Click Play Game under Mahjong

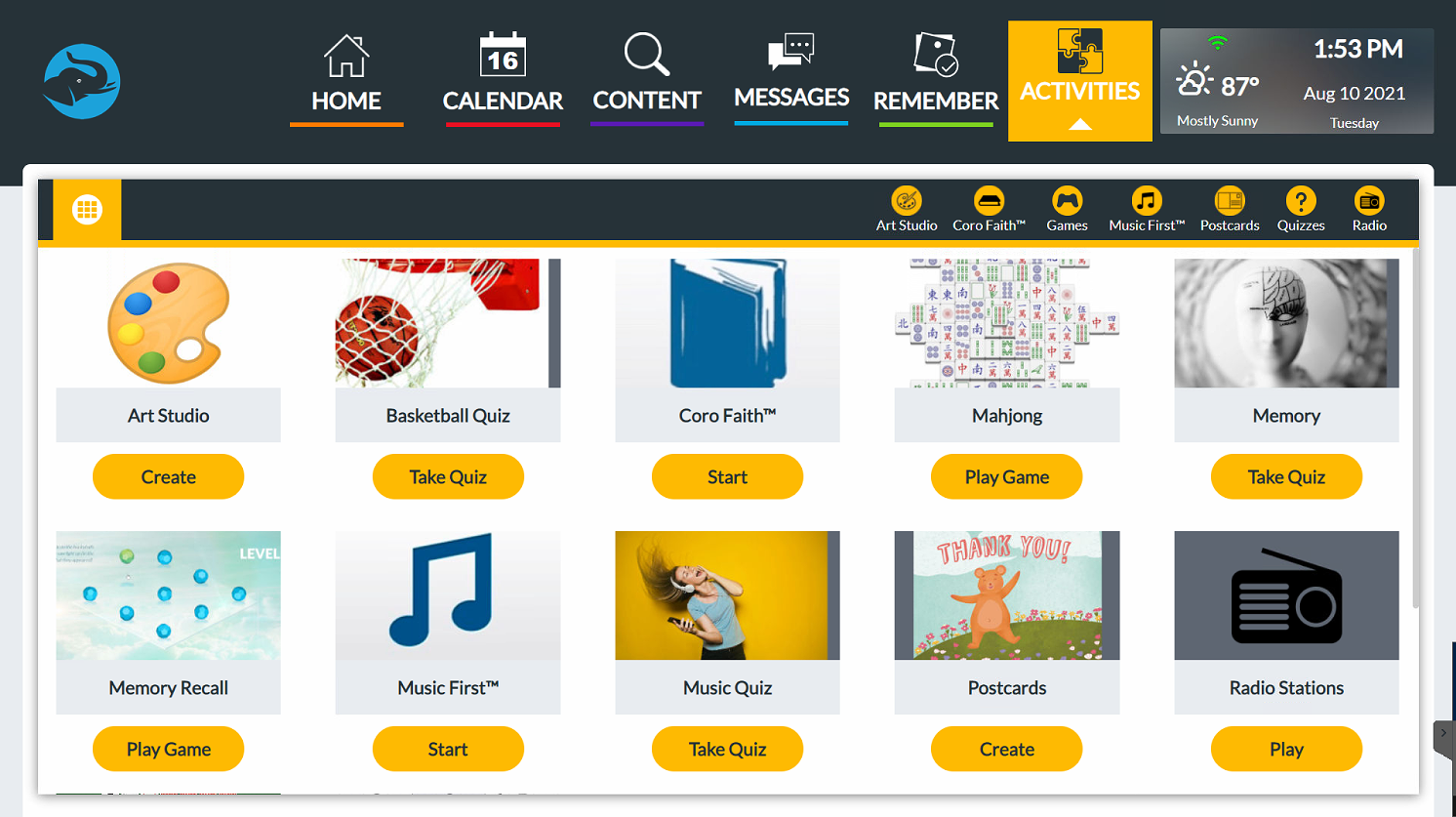pyautogui.click(x=1007, y=476)
